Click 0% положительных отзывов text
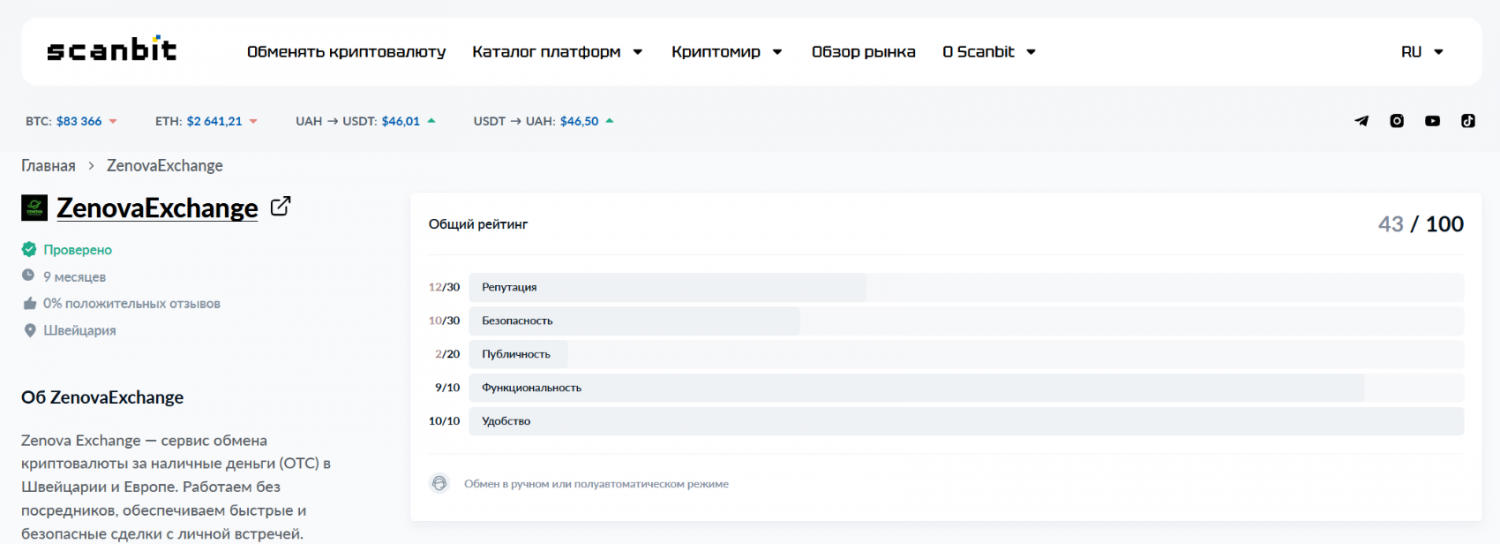Screen dimensions: 1500x544 click(x=132, y=303)
